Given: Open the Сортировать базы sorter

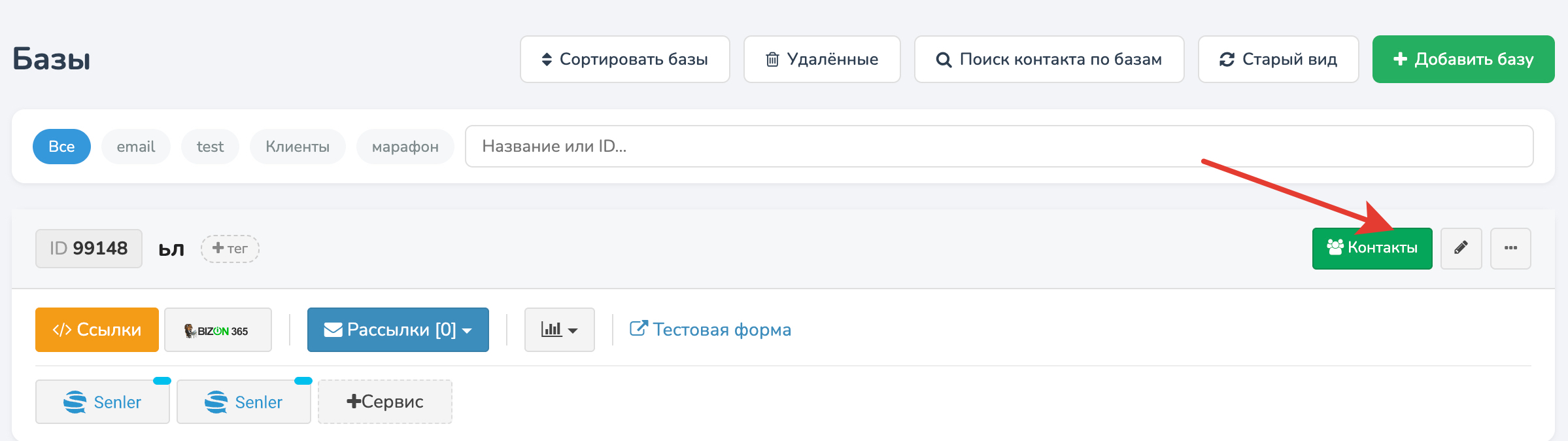Looking at the screenshot, I should pos(624,60).
